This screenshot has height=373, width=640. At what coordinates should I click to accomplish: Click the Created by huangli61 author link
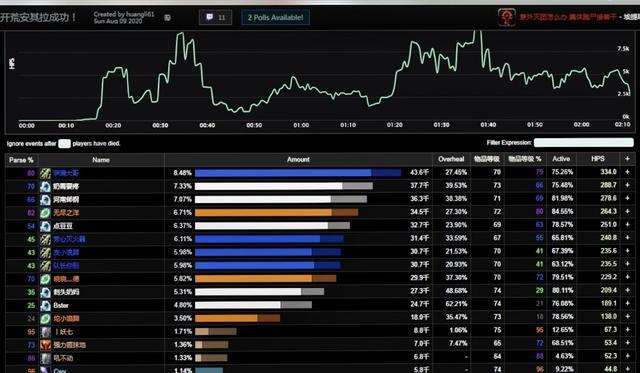[124, 14]
